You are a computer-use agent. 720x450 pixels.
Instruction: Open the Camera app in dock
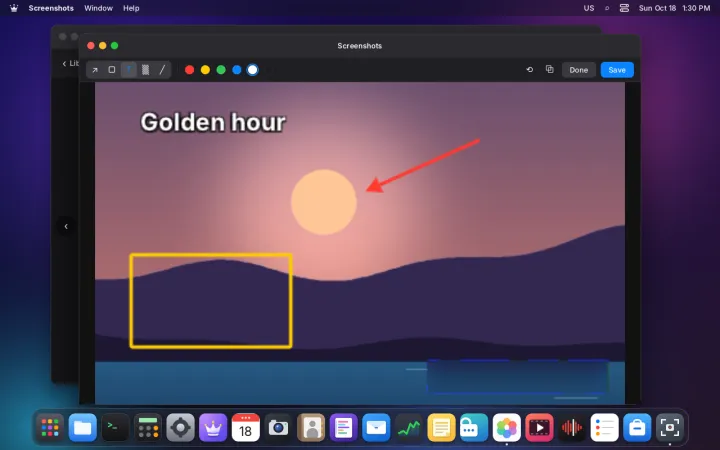click(x=278, y=428)
